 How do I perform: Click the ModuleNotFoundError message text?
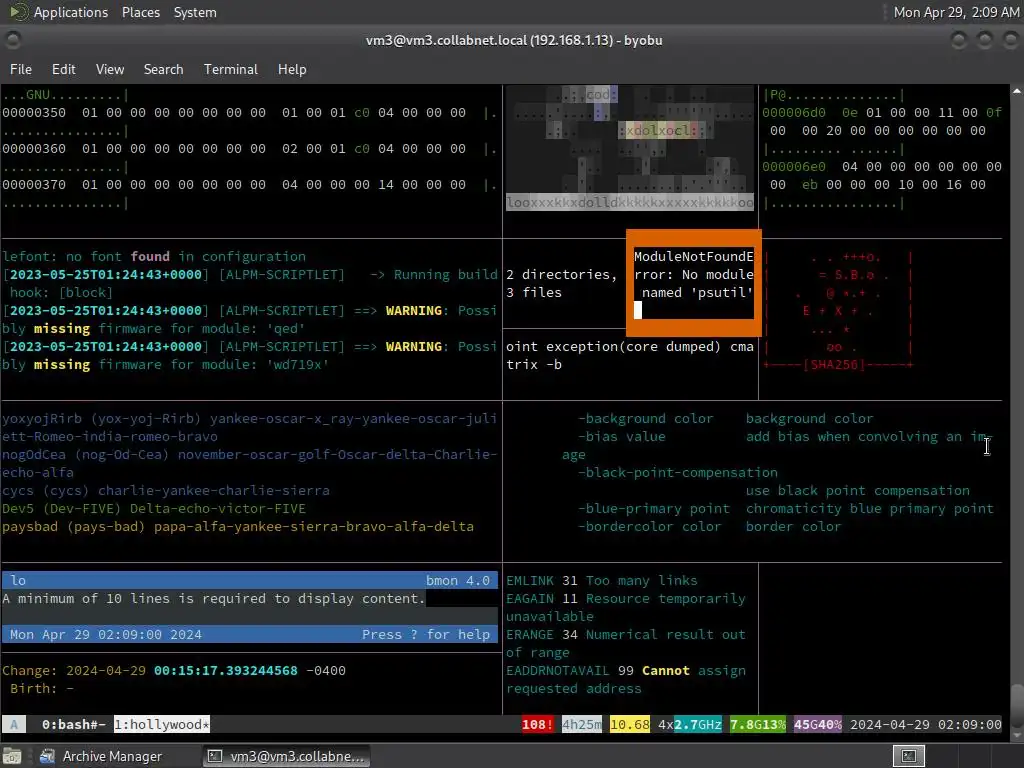tap(694, 274)
